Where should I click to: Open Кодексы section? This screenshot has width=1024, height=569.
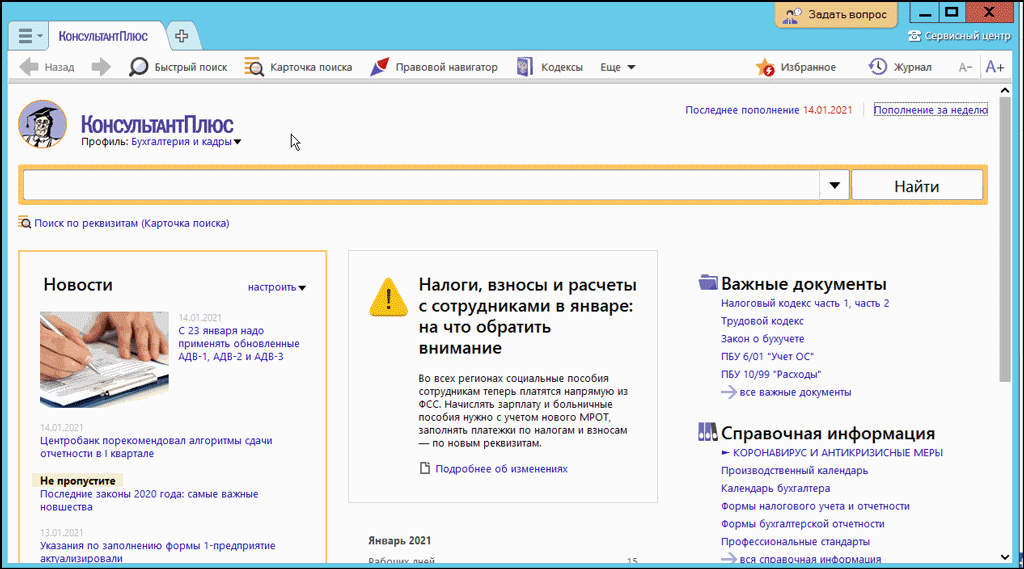[x=549, y=67]
